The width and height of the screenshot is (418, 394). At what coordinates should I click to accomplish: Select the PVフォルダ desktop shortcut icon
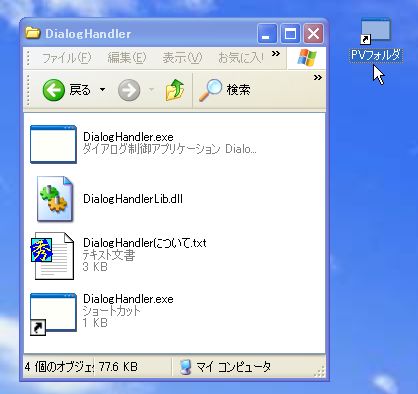click(x=376, y=31)
